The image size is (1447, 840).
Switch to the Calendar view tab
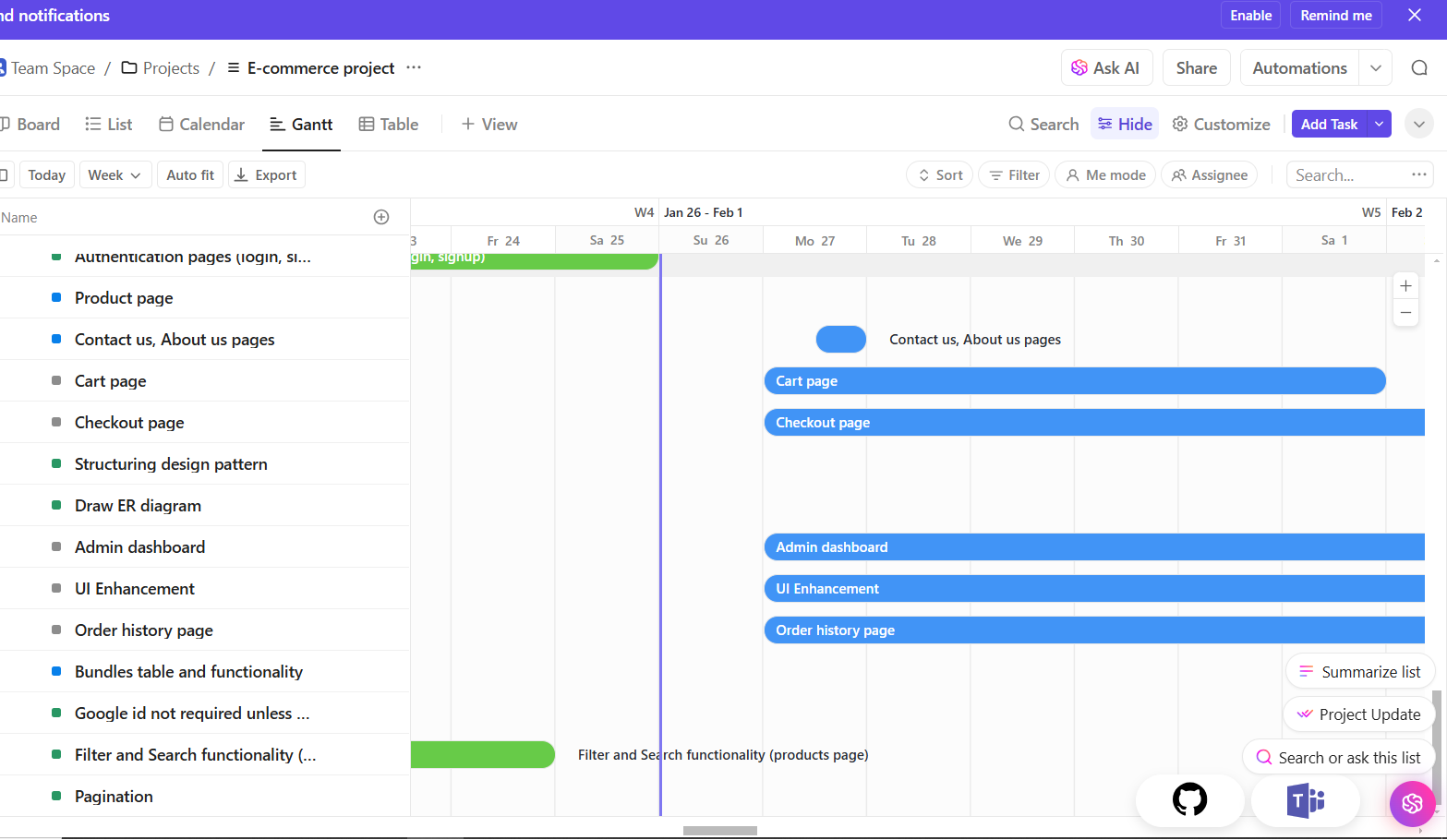coord(201,125)
